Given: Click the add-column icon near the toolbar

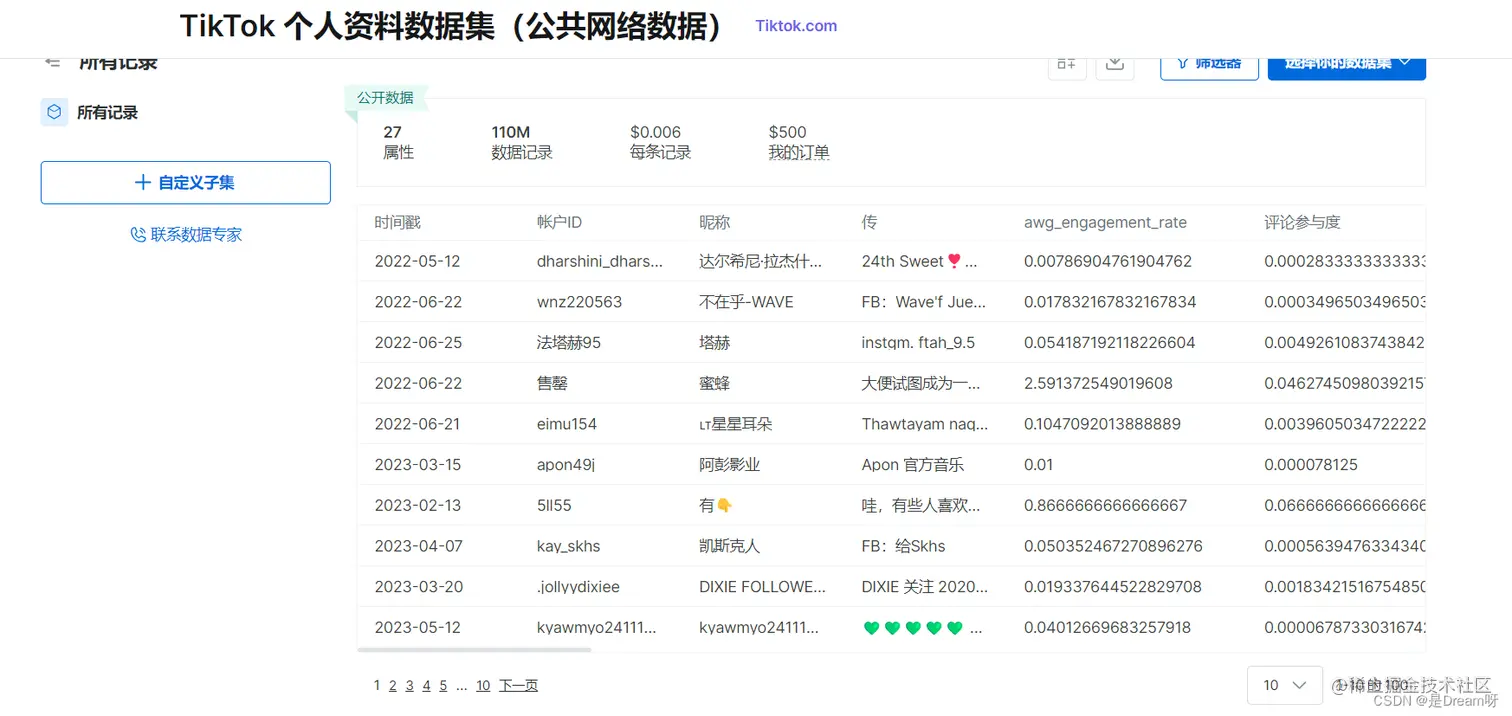Looking at the screenshot, I should [1066, 62].
